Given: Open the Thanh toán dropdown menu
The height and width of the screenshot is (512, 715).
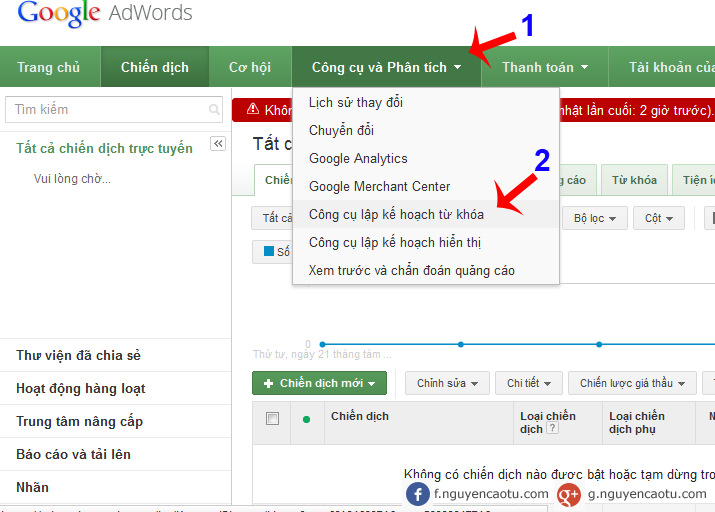Looking at the screenshot, I should (545, 67).
